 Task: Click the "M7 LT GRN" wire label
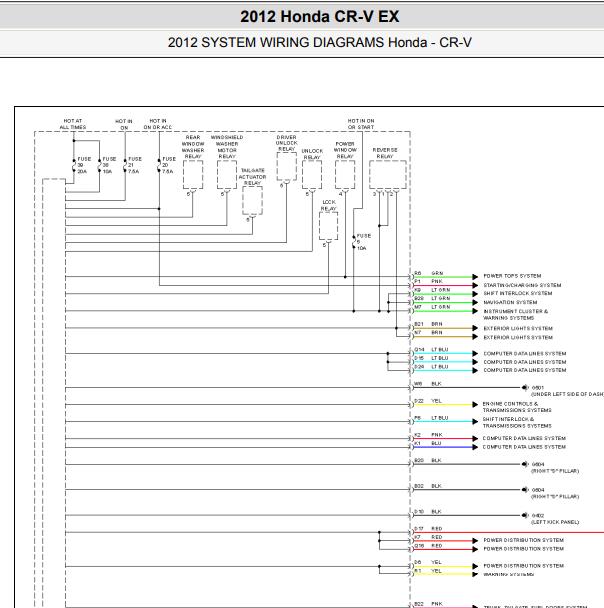point(432,307)
